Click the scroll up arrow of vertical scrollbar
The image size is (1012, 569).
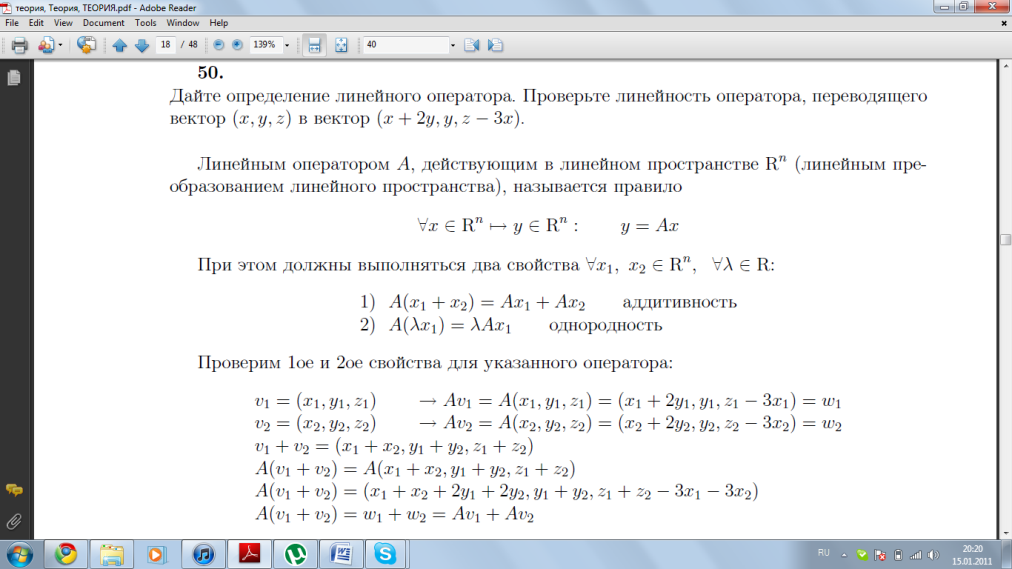point(1006,66)
